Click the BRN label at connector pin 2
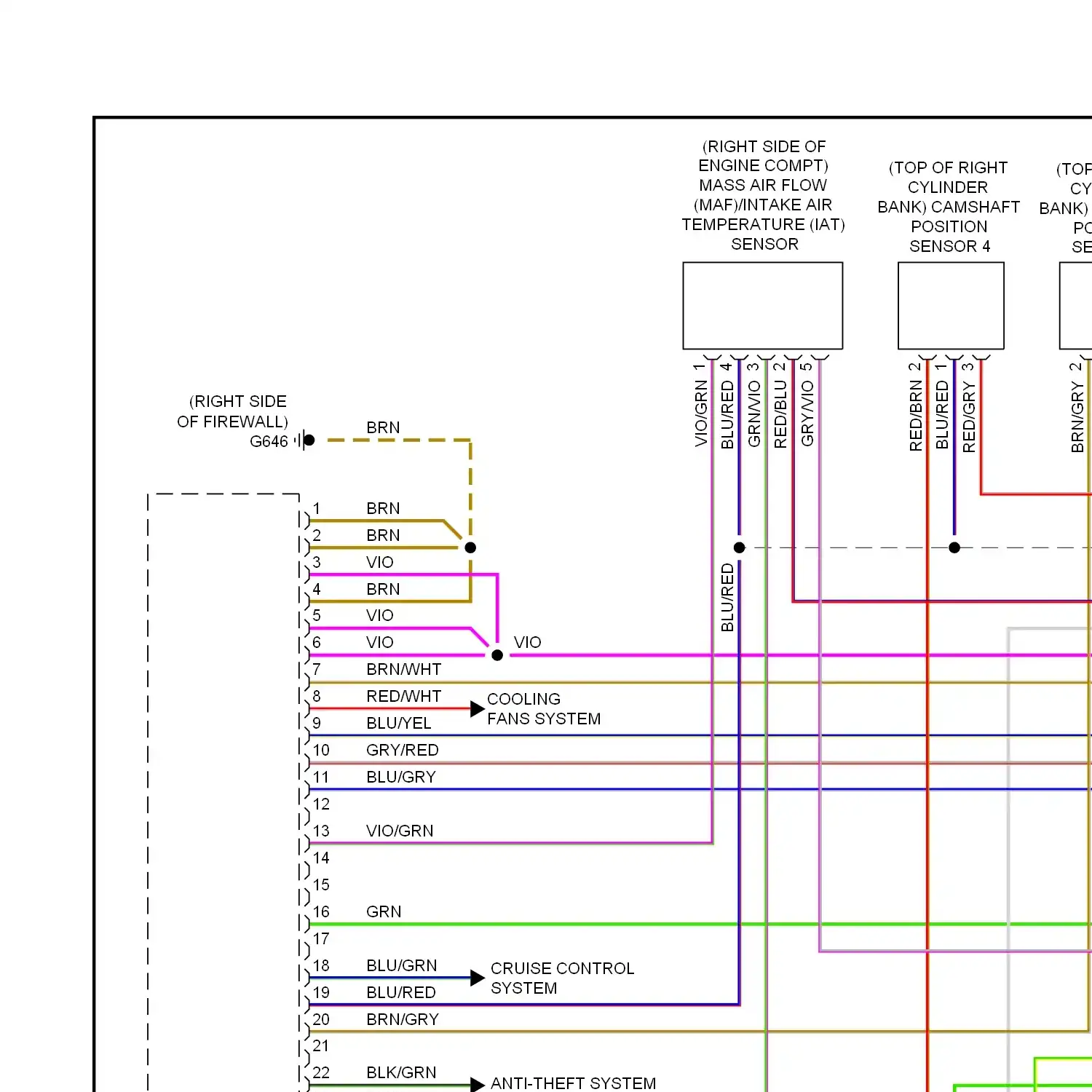 pyautogui.click(x=383, y=535)
